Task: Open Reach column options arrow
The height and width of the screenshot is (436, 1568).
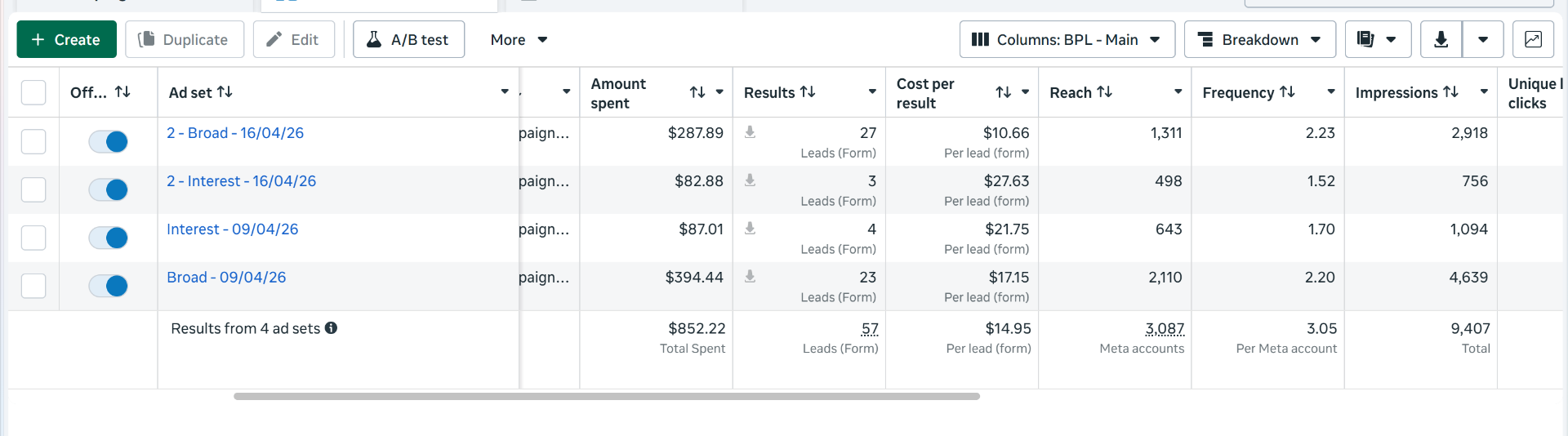Action: (1178, 92)
